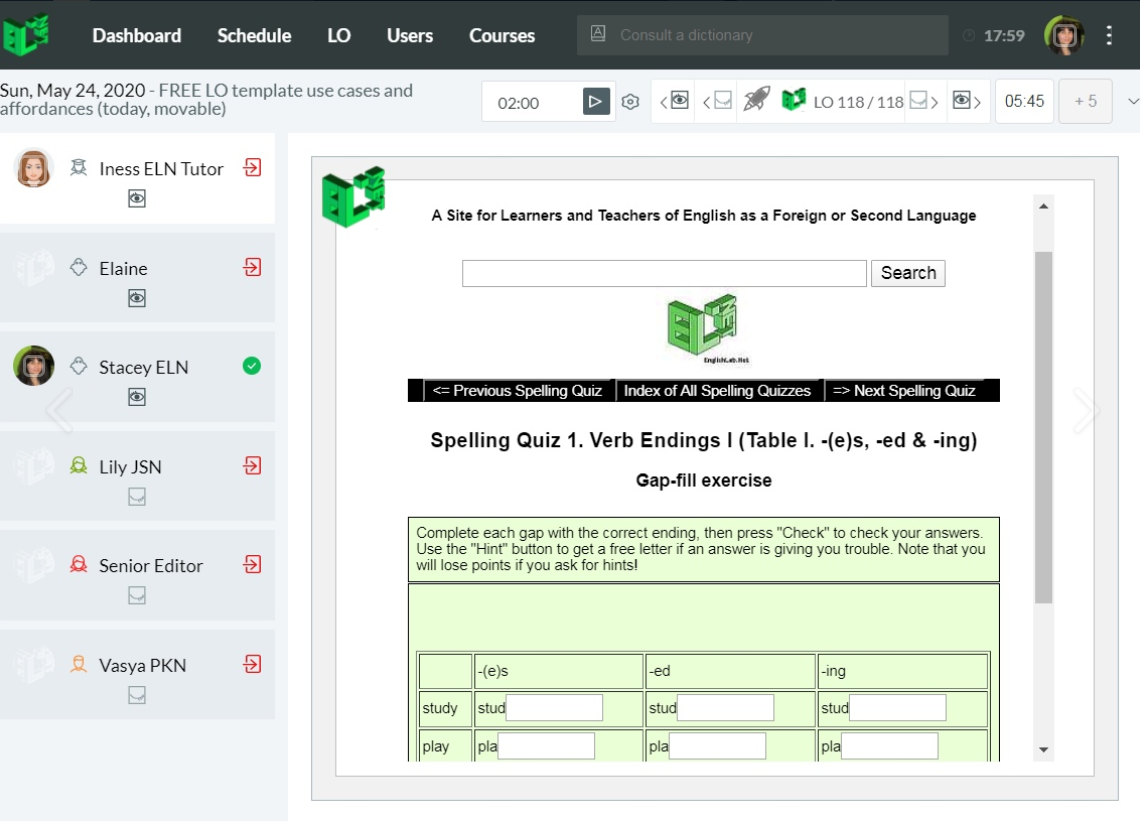Click the ELN logo in top navigation bar
Image resolution: width=1140 pixels, height=821 pixels.
tap(26, 34)
